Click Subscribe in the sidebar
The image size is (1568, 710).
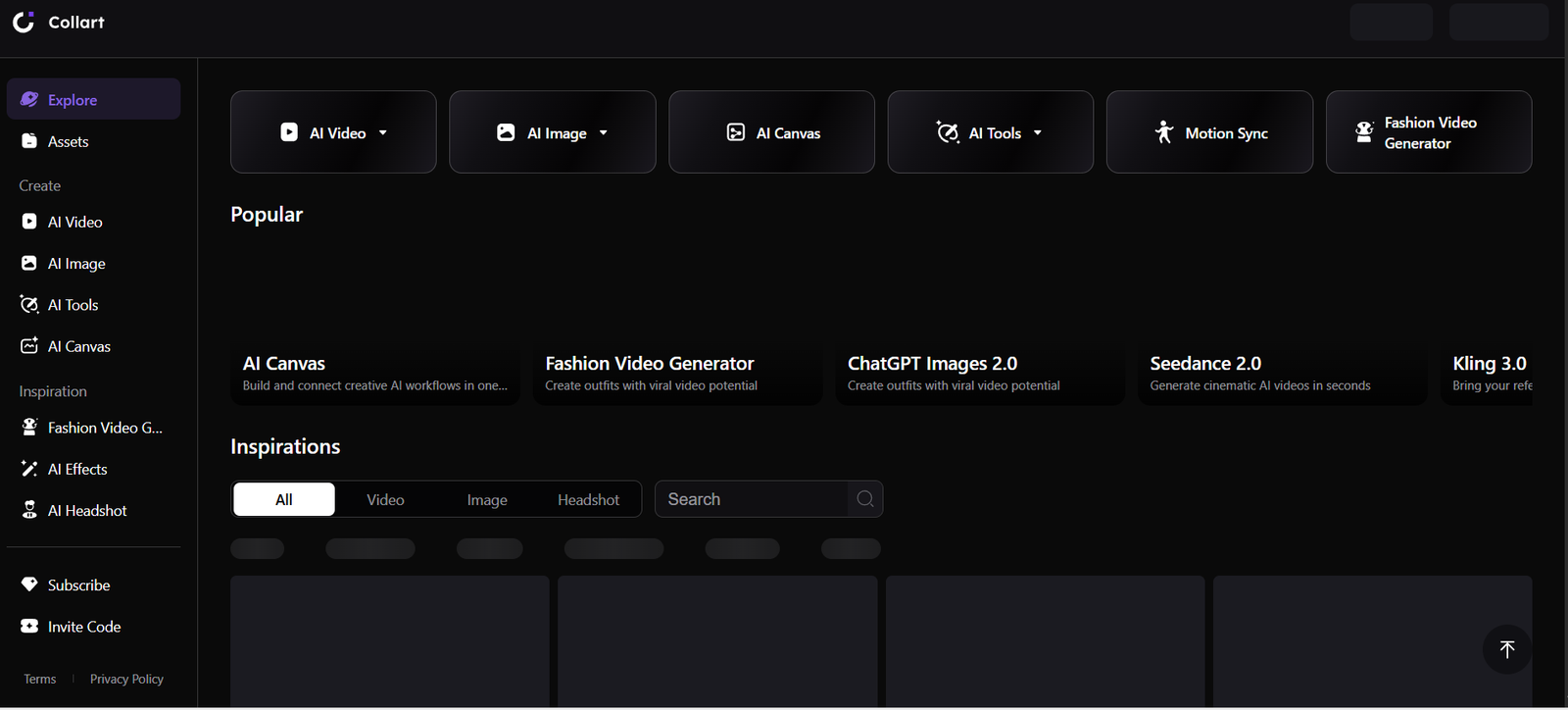click(93, 584)
